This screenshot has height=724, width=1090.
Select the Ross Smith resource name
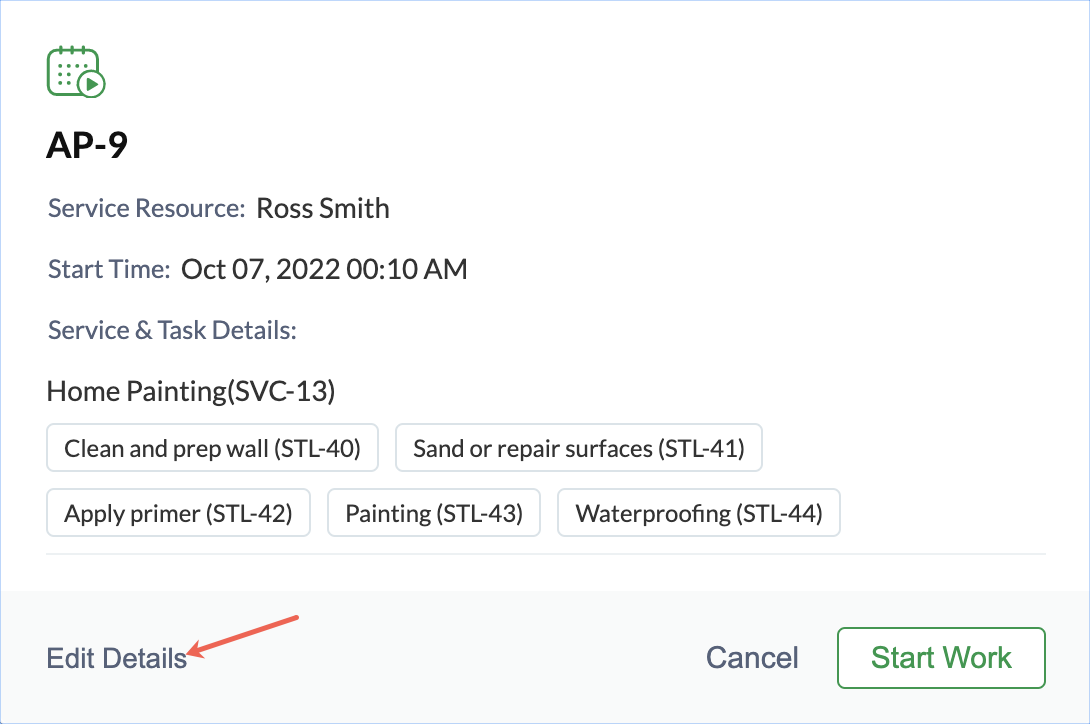coord(323,209)
